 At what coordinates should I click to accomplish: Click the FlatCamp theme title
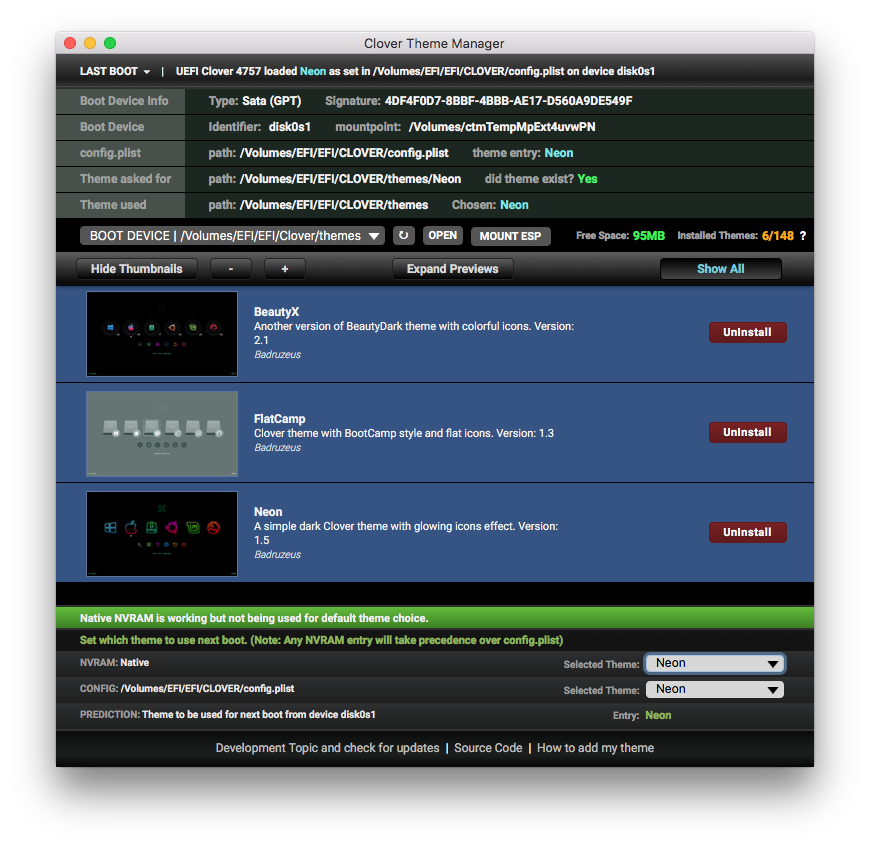pyautogui.click(x=280, y=419)
